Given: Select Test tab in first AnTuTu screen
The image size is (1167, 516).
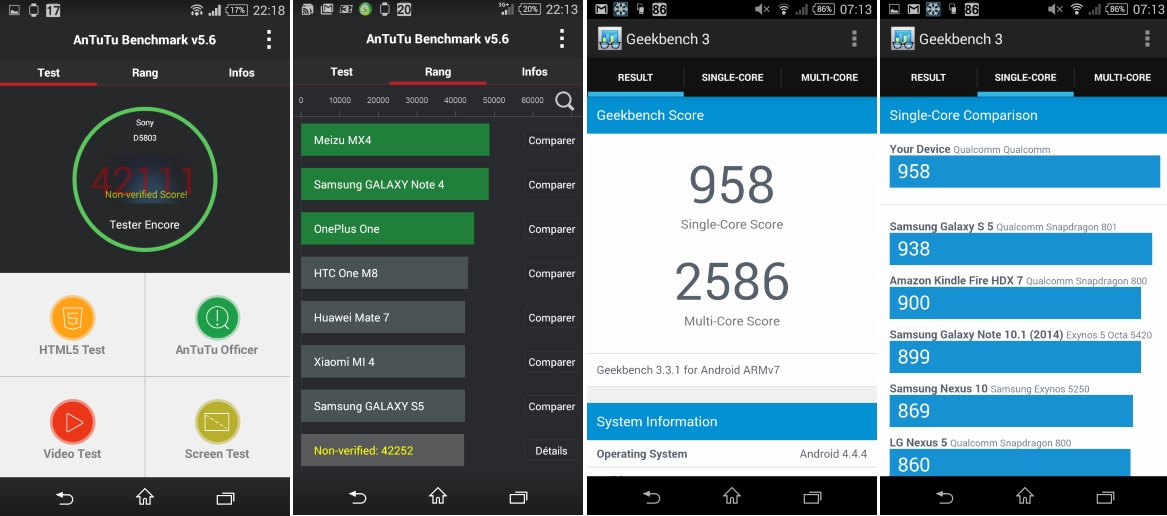Looking at the screenshot, I should tap(48, 73).
